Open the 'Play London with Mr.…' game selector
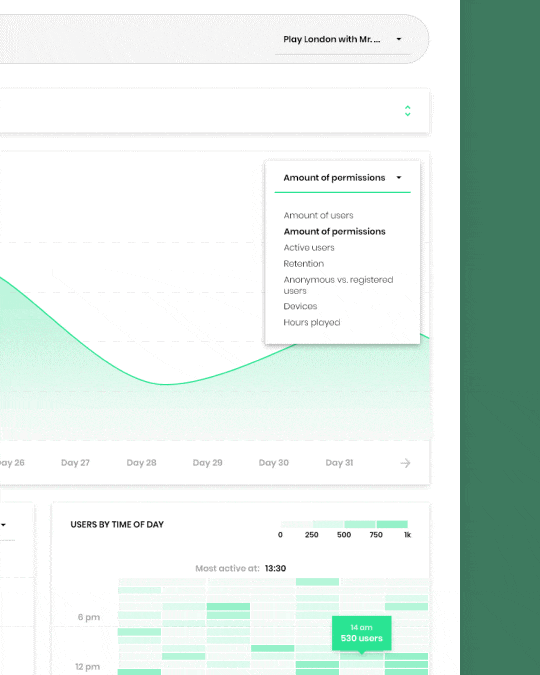Viewport: 540px width, 675px height. click(x=343, y=40)
